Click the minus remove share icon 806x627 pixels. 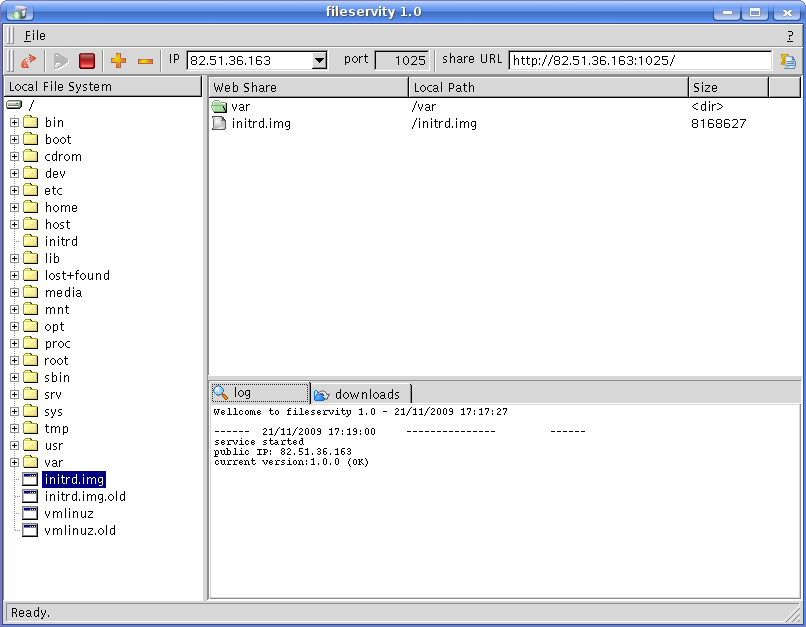pos(145,61)
